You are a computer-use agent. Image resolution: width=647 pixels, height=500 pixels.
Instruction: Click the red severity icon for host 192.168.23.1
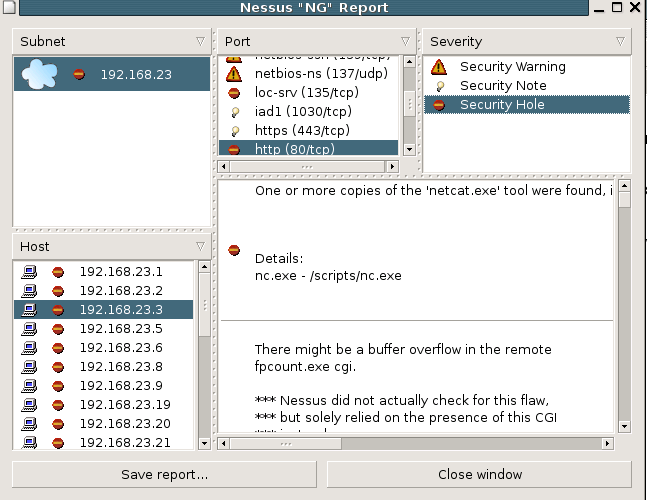(58, 272)
